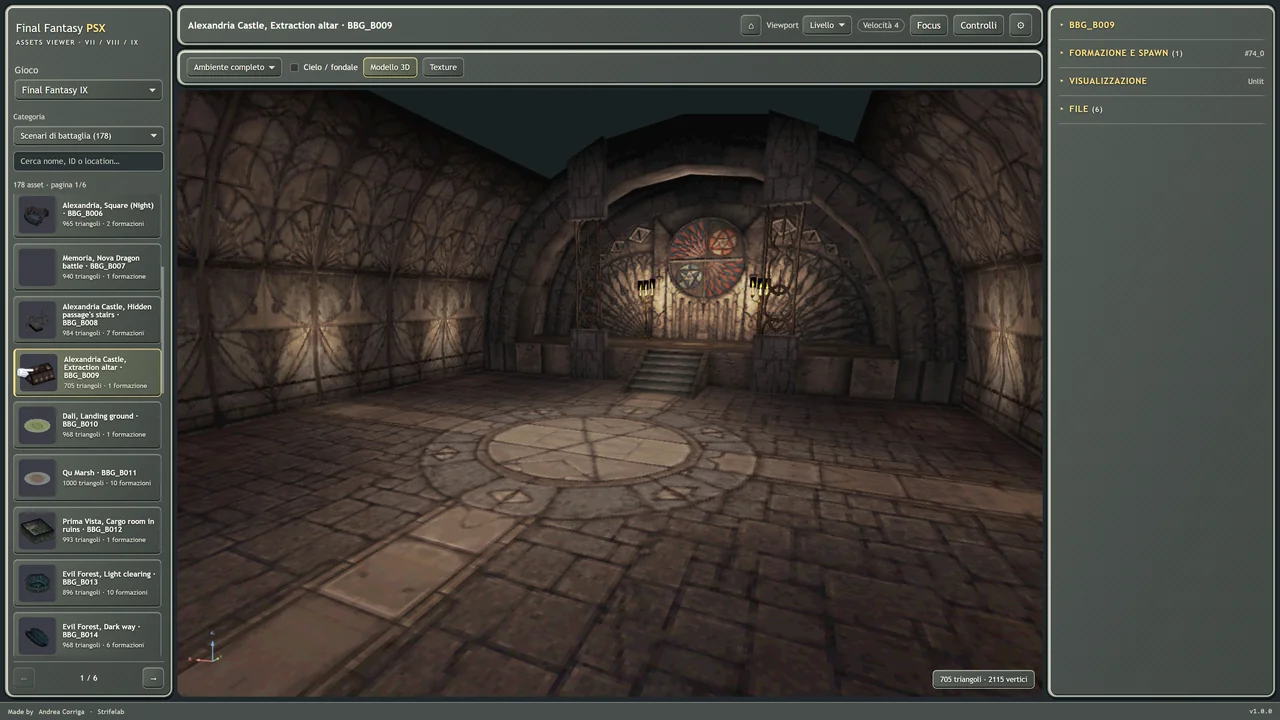
Task: Go to the next asset page arrow
Action: click(153, 678)
